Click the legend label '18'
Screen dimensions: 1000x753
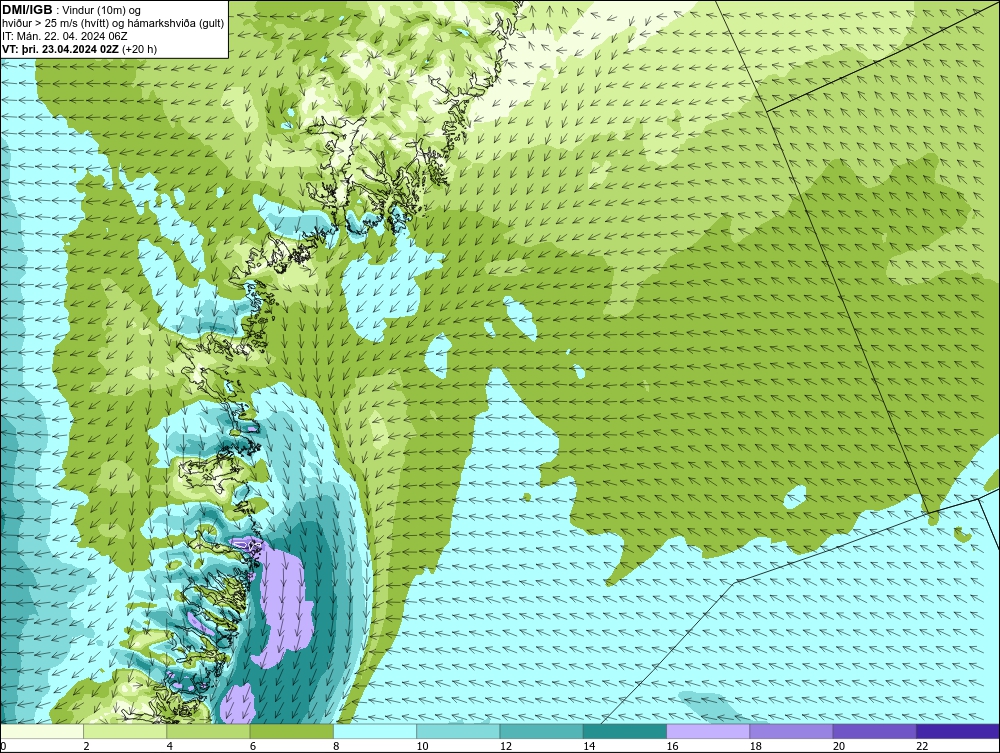(x=756, y=747)
